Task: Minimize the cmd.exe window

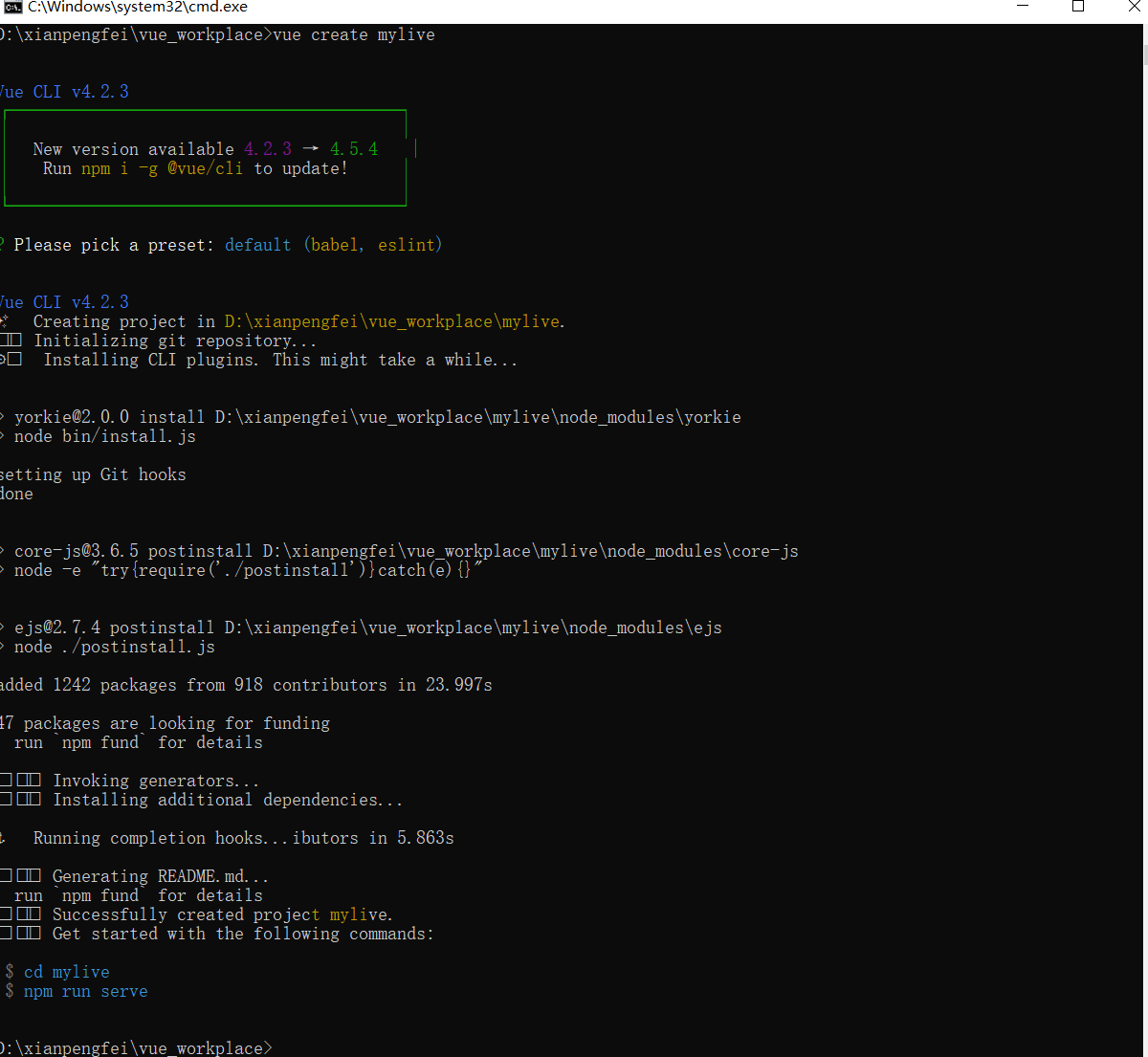Action: (1023, 7)
